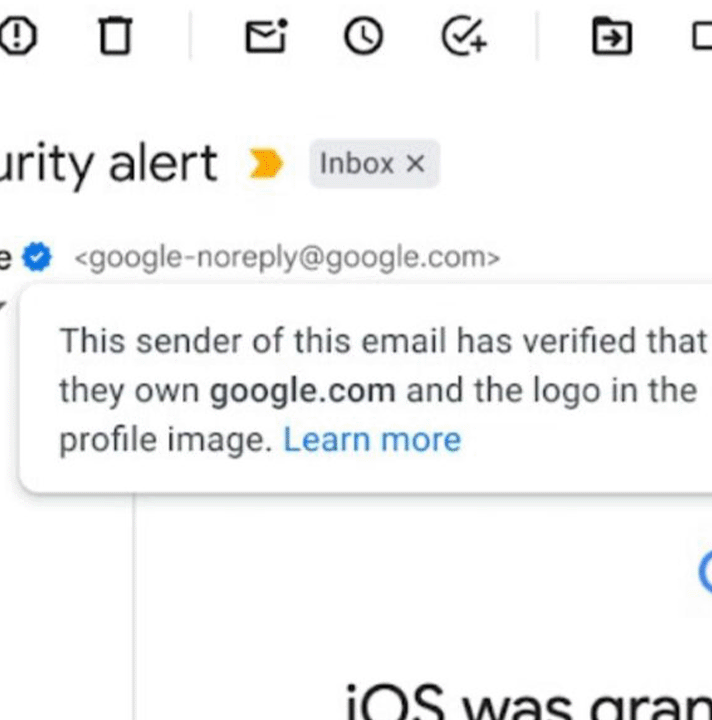Screen dimensions: 712x720
Task: Click the sender name beside the verified badge
Action: tap(6, 258)
